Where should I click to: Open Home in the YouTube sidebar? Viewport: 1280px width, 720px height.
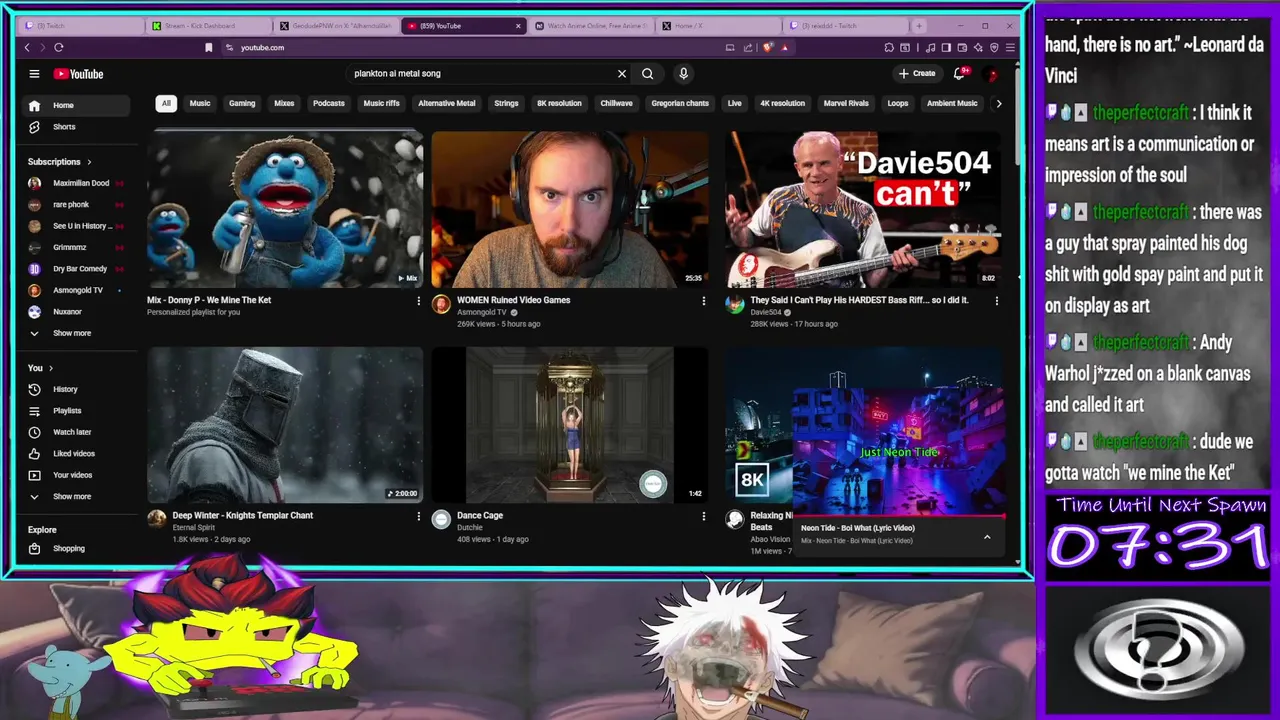[78, 105]
